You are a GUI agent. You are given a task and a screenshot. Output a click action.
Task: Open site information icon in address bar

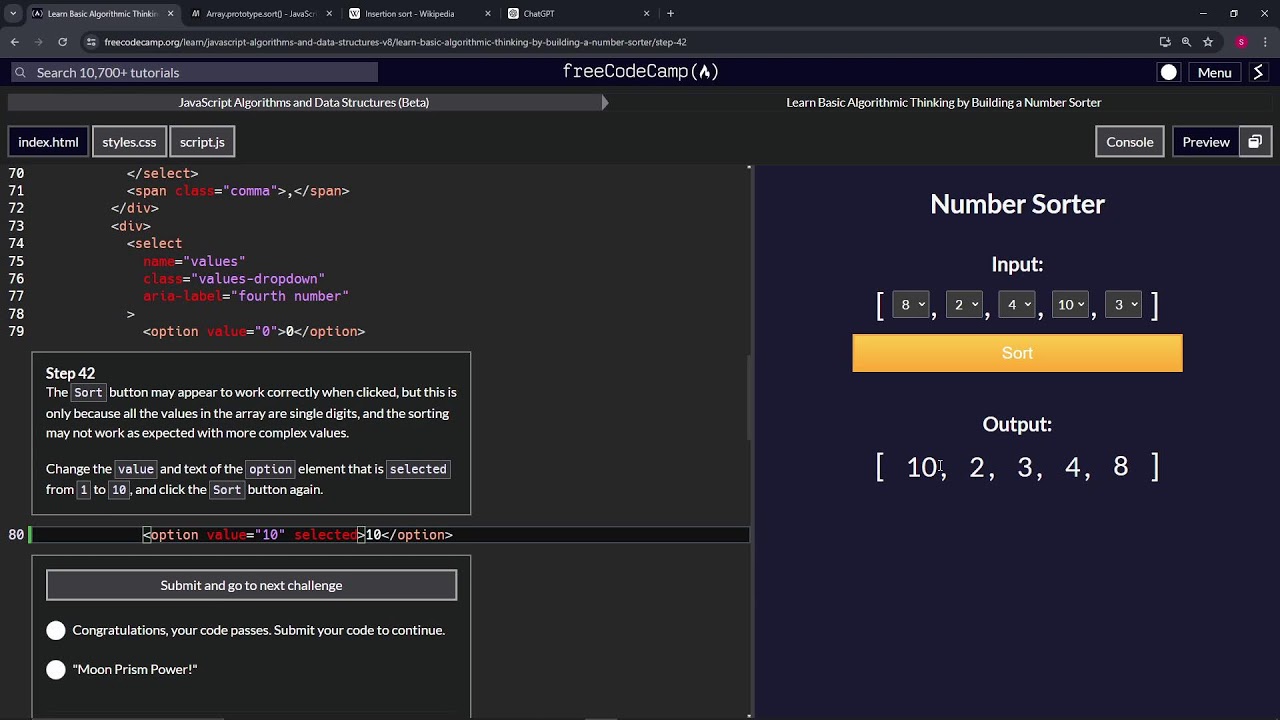[x=91, y=42]
